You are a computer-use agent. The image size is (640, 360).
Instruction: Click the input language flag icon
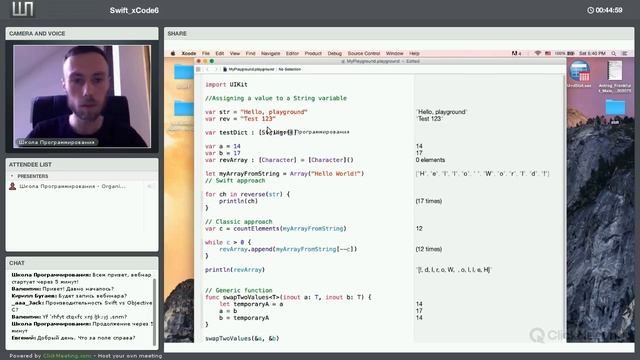pos(548,53)
